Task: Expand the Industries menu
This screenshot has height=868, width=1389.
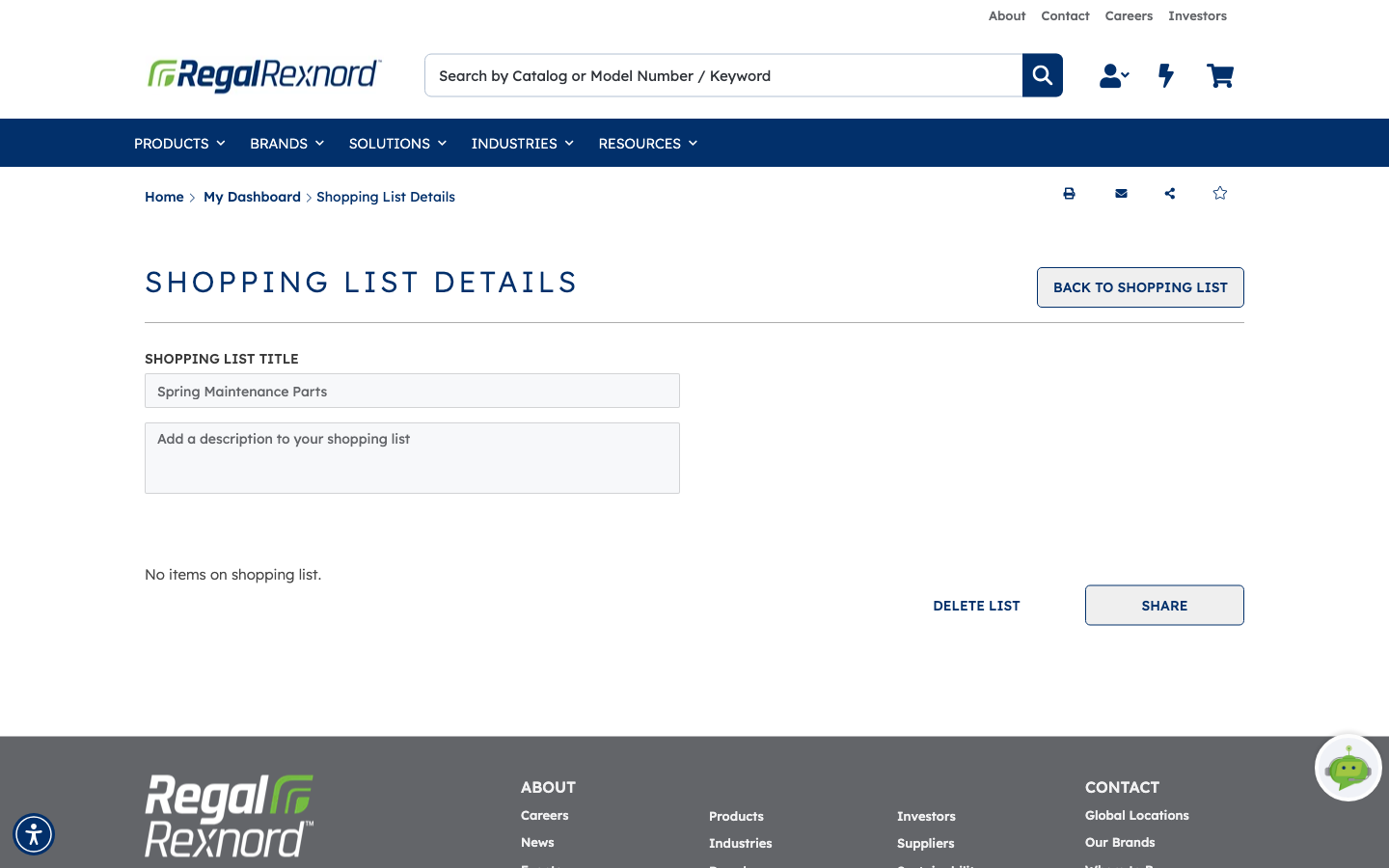Action: tap(522, 144)
